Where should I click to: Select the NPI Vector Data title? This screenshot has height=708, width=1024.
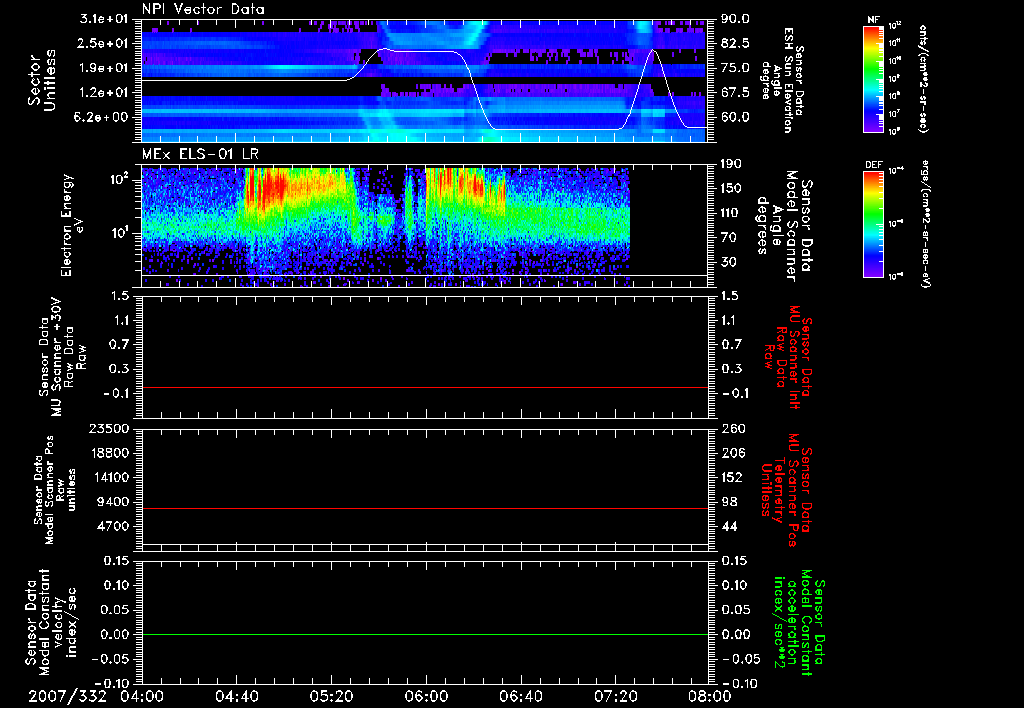tap(204, 9)
